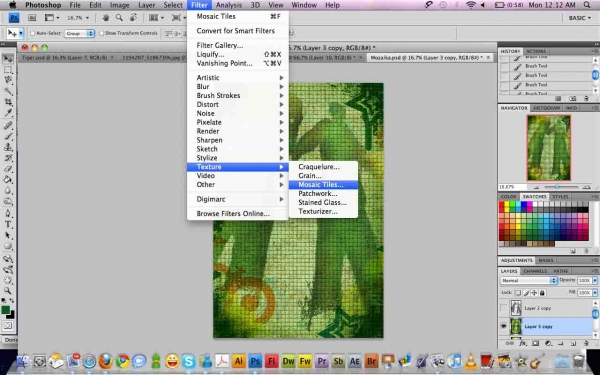Enable Show Transform Controls checkbox
The width and height of the screenshot is (600, 375).
pos(101,33)
